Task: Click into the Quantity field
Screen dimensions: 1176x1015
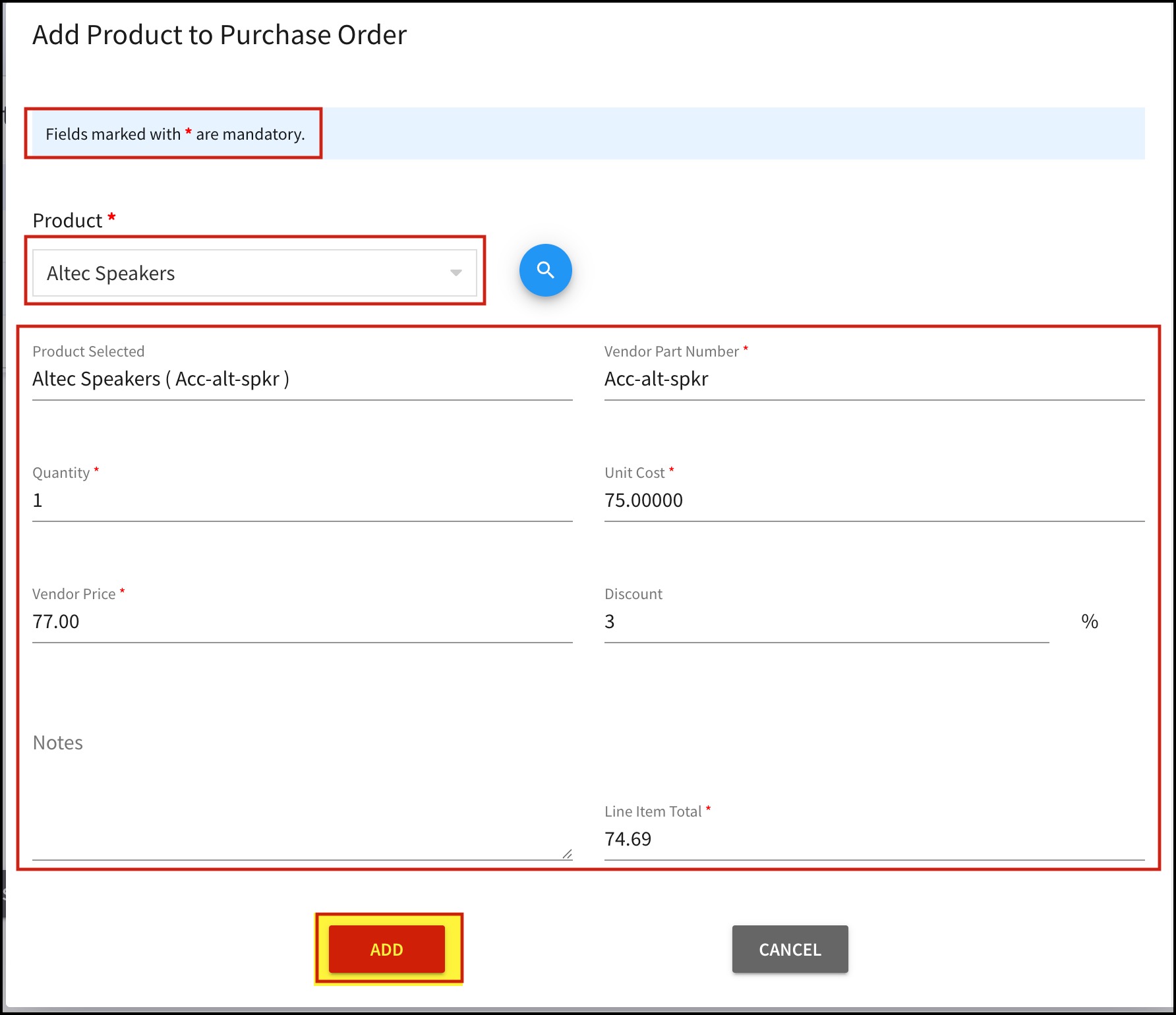Action: click(x=302, y=500)
